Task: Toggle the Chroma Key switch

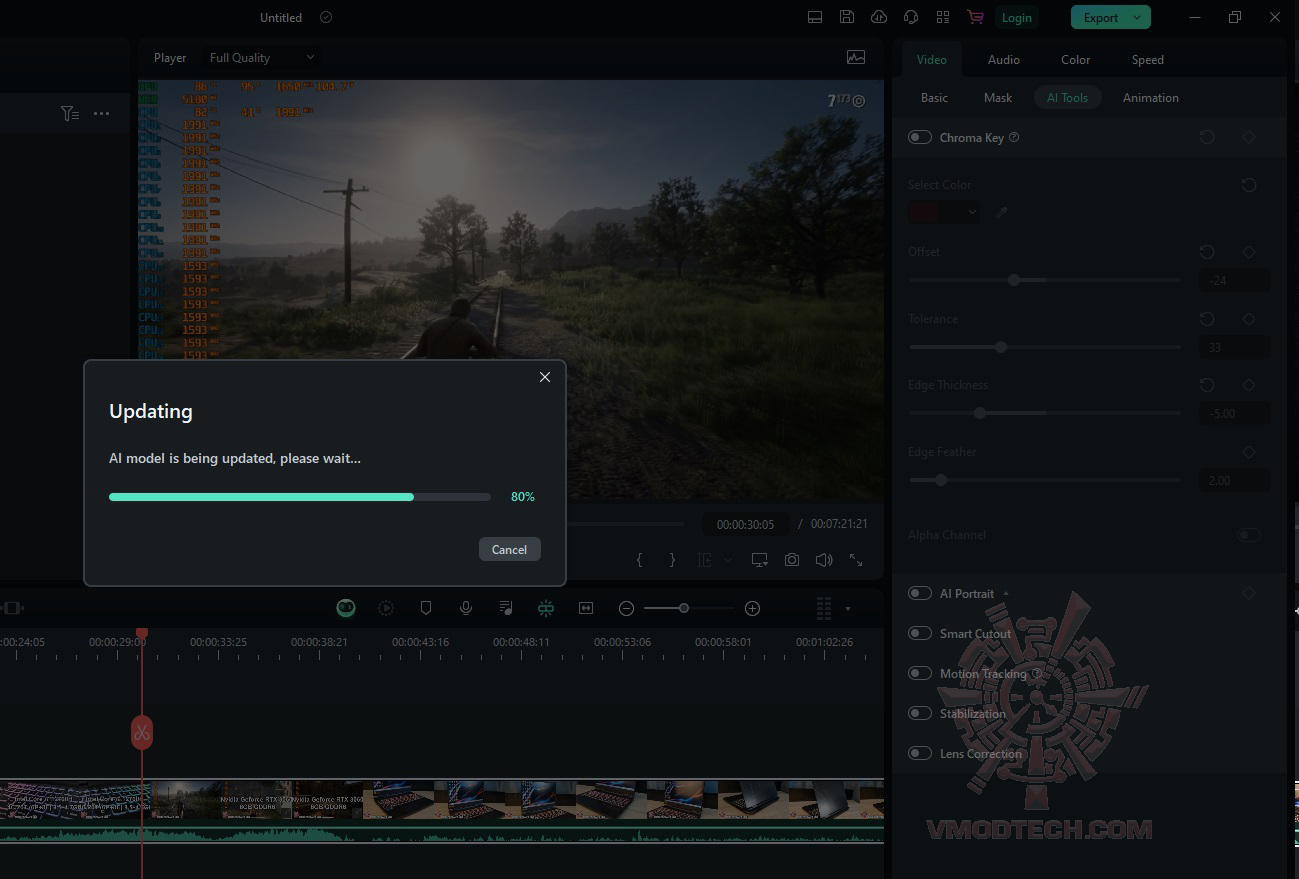Action: pos(920,137)
